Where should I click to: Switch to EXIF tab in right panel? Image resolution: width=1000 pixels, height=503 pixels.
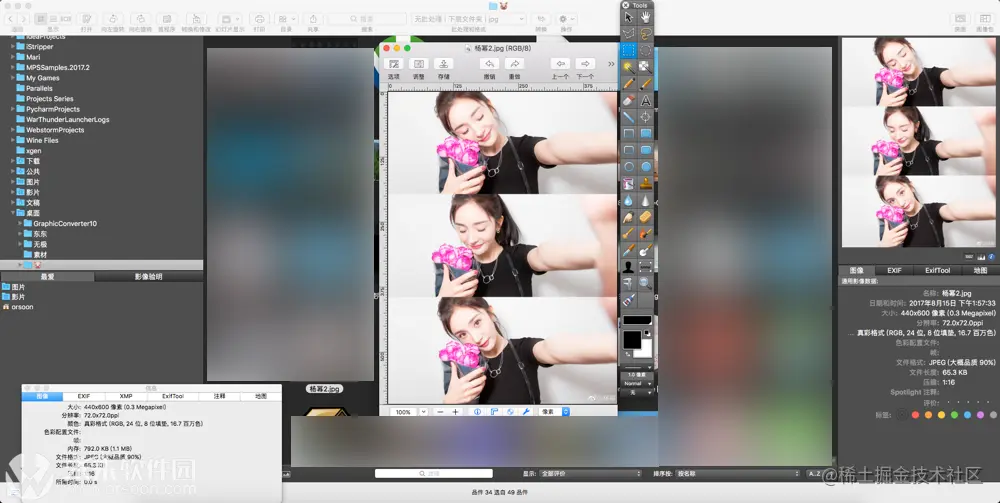[x=893, y=270]
